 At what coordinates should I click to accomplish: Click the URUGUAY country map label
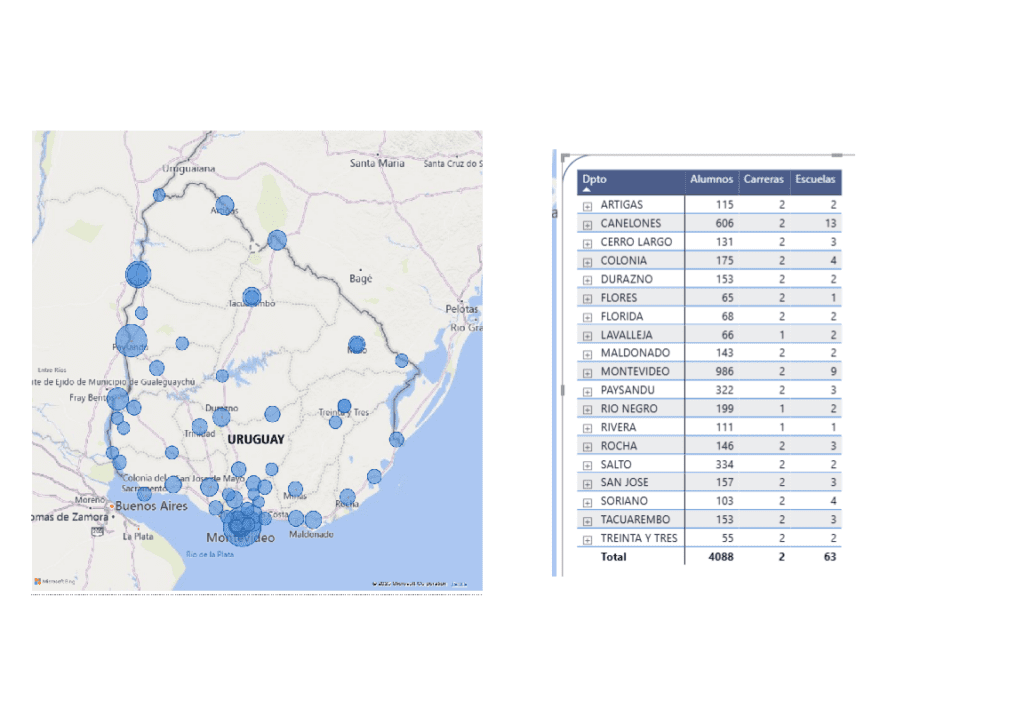pos(256,439)
